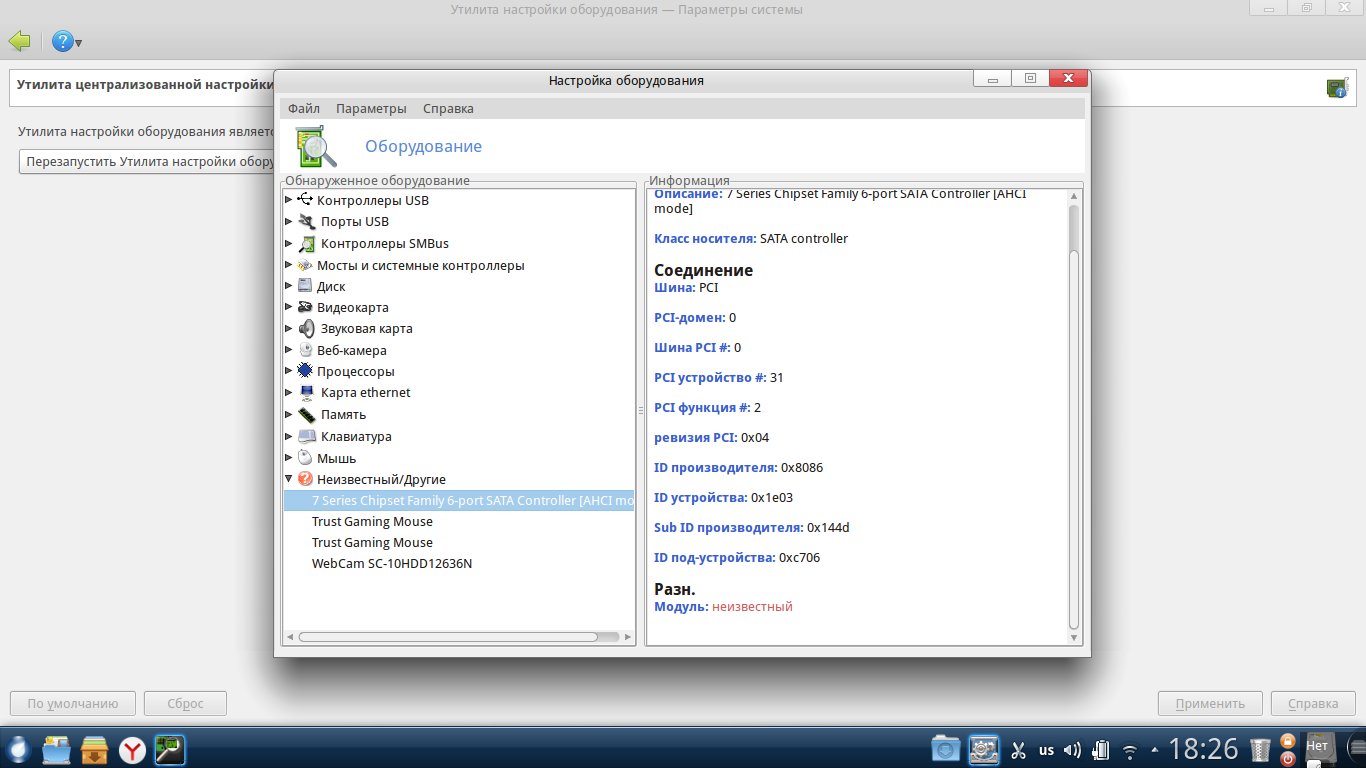Click the mouse icon beside Мышь
This screenshot has height=768, width=1366.
click(305, 458)
